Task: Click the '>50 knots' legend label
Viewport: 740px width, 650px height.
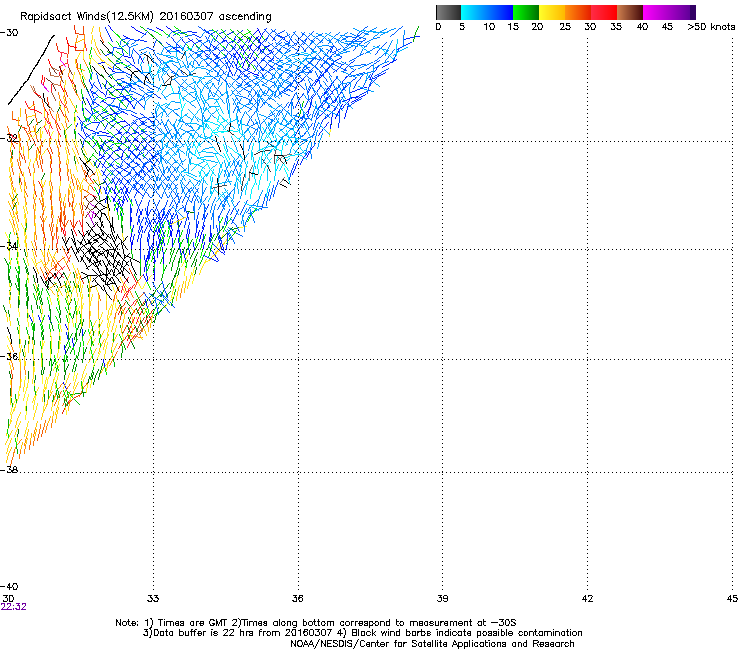Action: [x=711, y=27]
